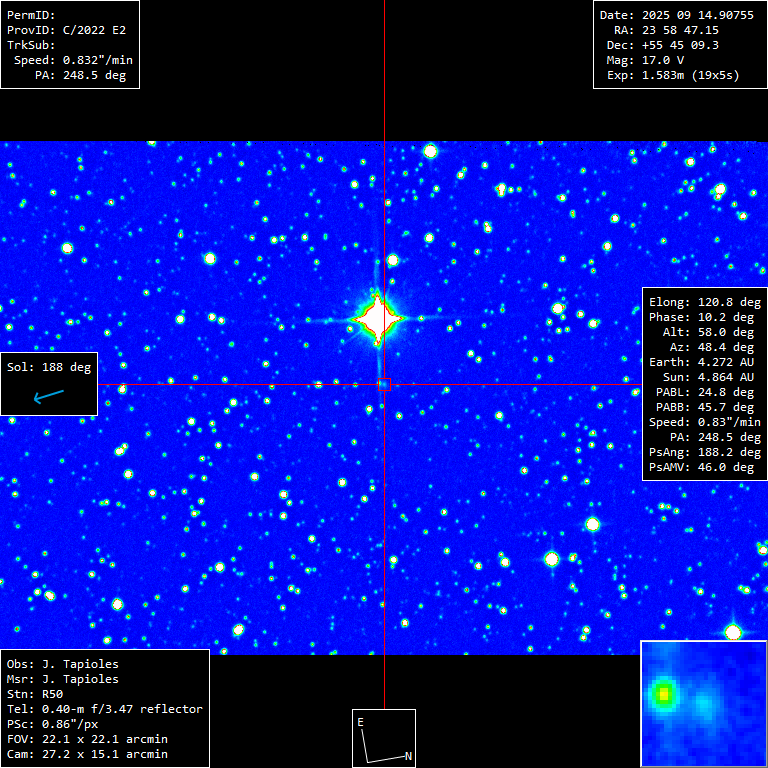
Task: Click the Phase 10.2 deg entry
Action: [x=702, y=317]
